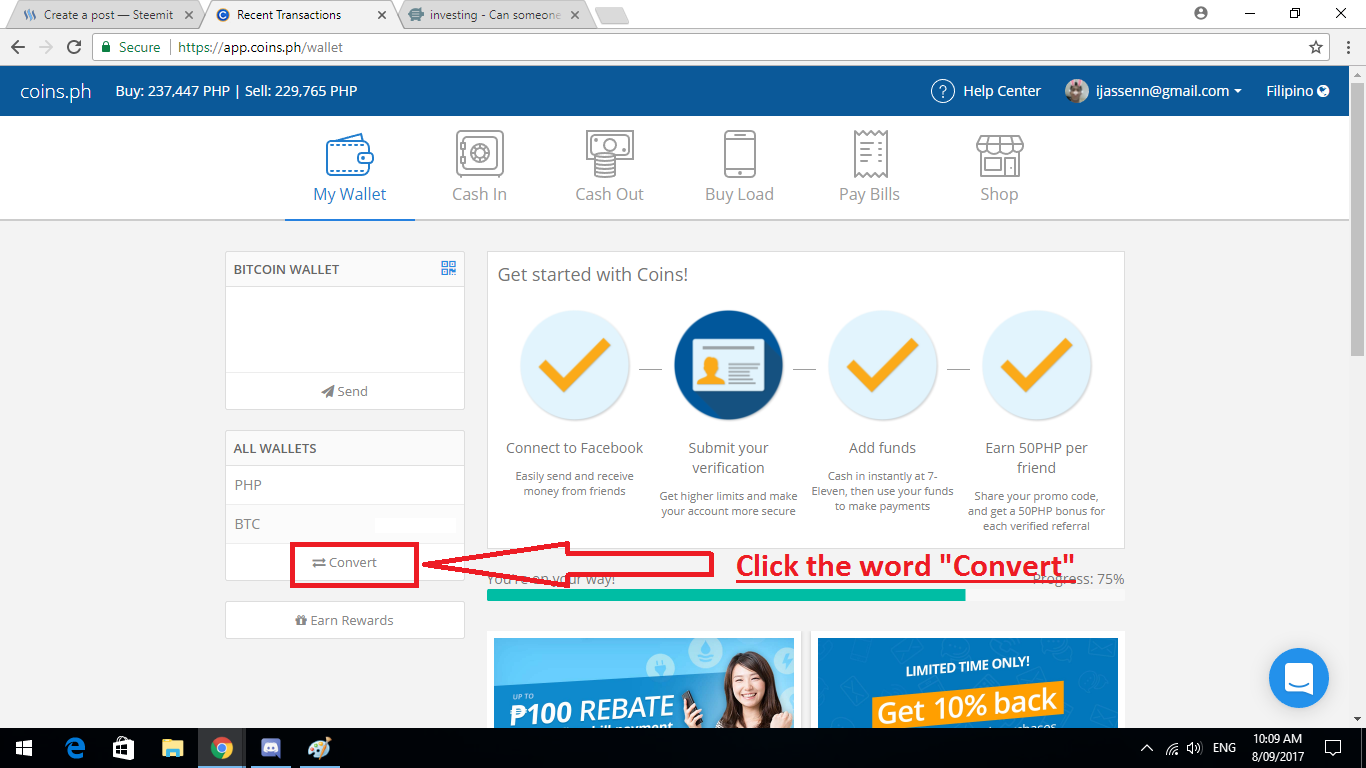Open a new browser tab
The height and width of the screenshot is (768, 1366).
pyautogui.click(x=610, y=15)
